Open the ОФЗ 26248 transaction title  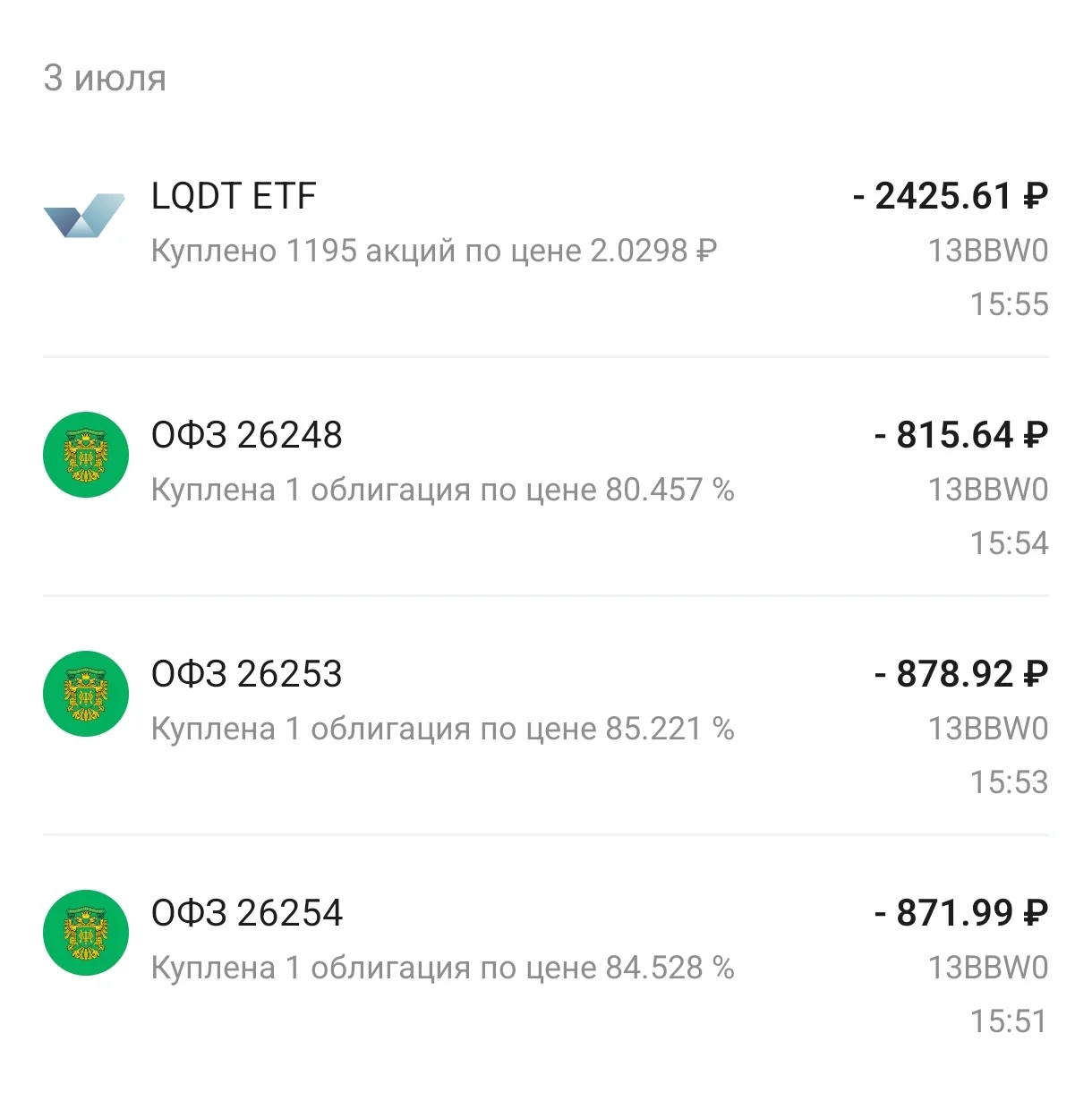247,435
